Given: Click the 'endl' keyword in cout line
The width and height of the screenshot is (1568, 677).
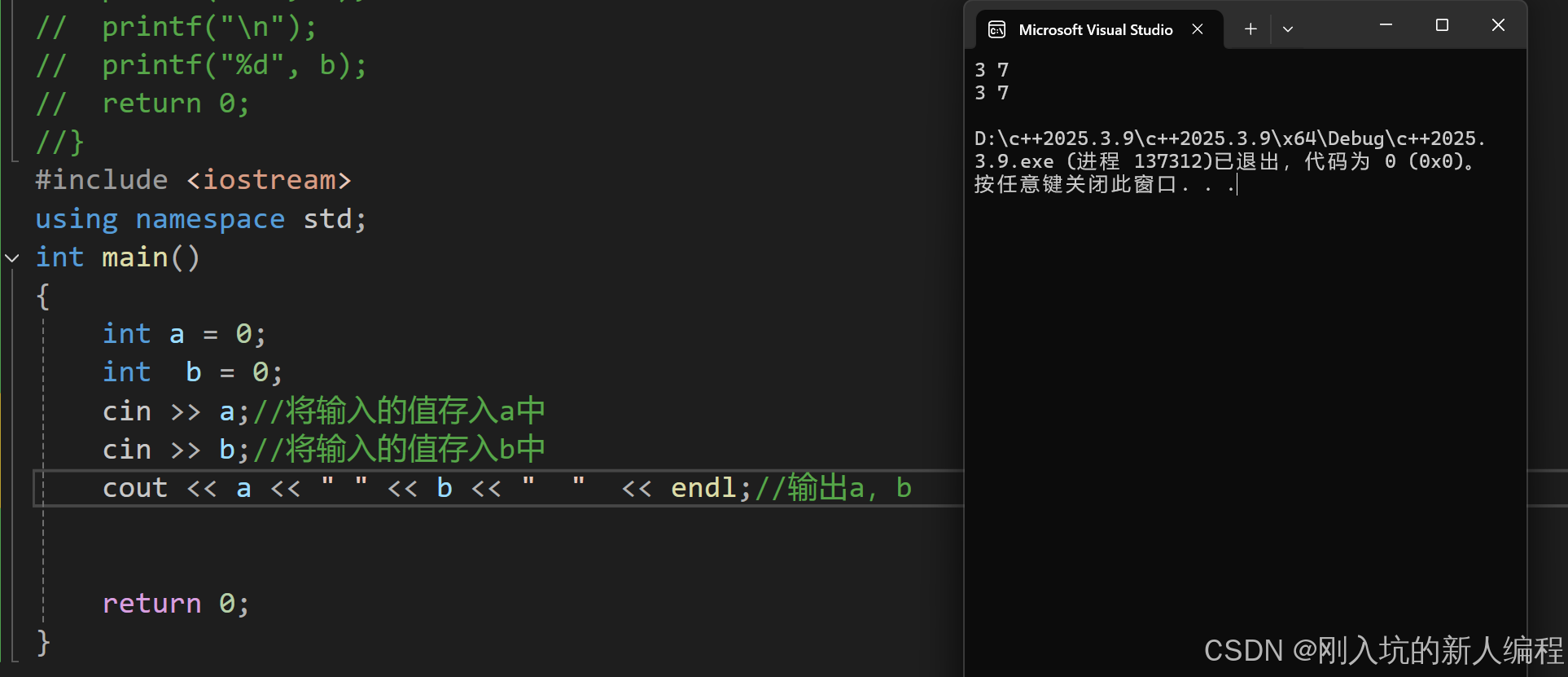Looking at the screenshot, I should click(x=703, y=488).
